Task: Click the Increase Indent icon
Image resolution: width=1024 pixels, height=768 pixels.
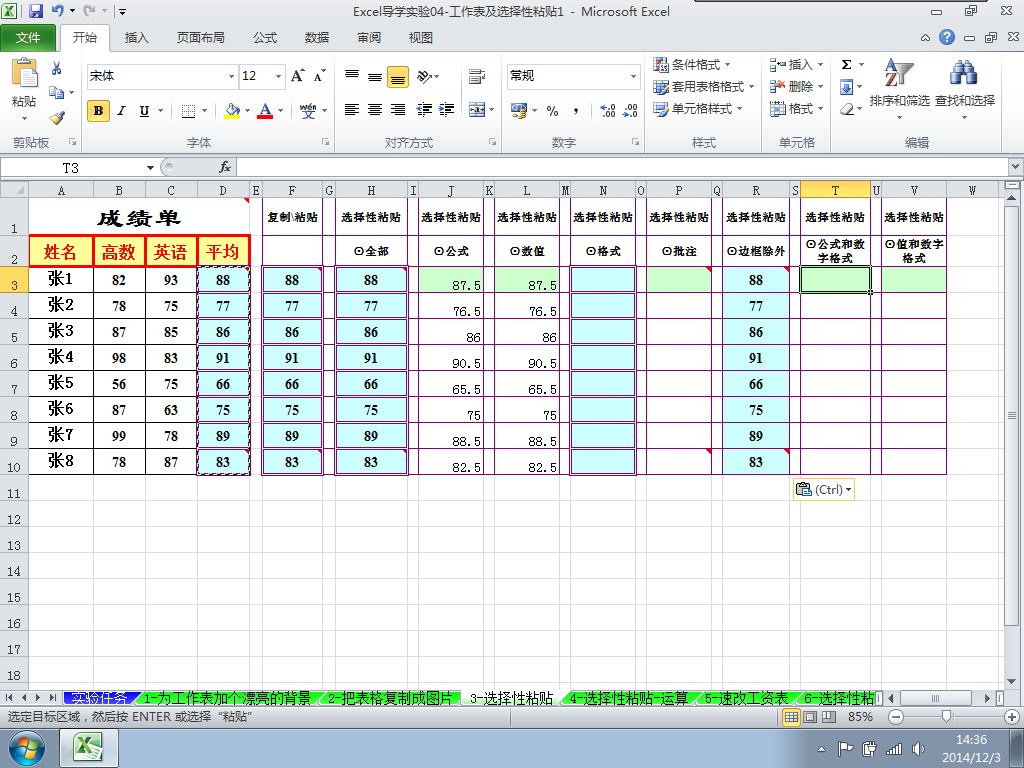Action: [x=447, y=110]
